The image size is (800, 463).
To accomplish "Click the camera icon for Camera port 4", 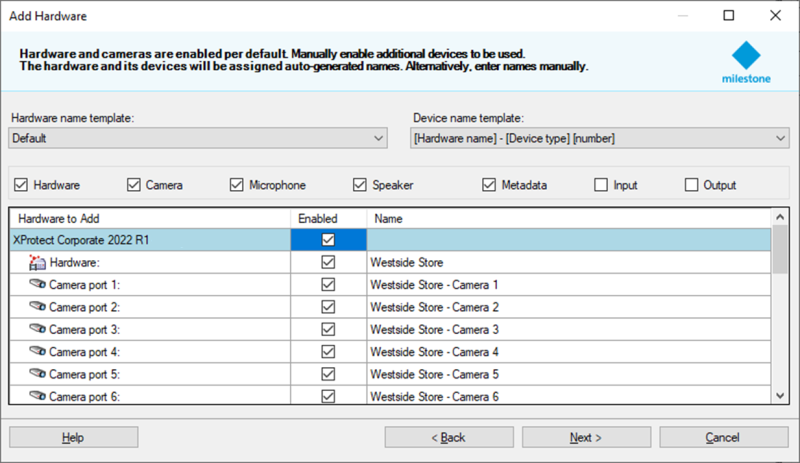I will [x=38, y=352].
